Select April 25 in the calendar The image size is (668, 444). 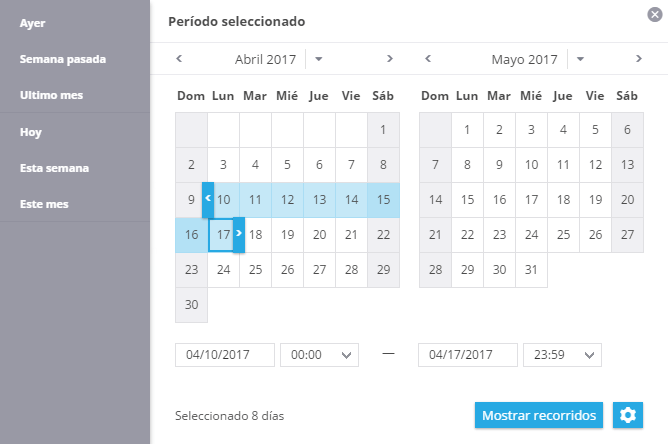256,270
